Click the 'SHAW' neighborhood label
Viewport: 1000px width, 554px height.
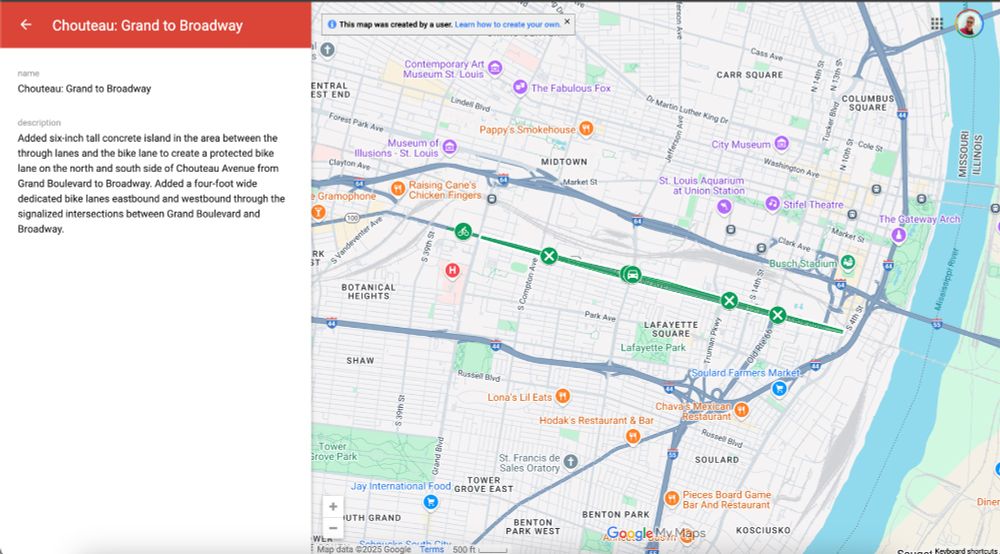click(360, 360)
